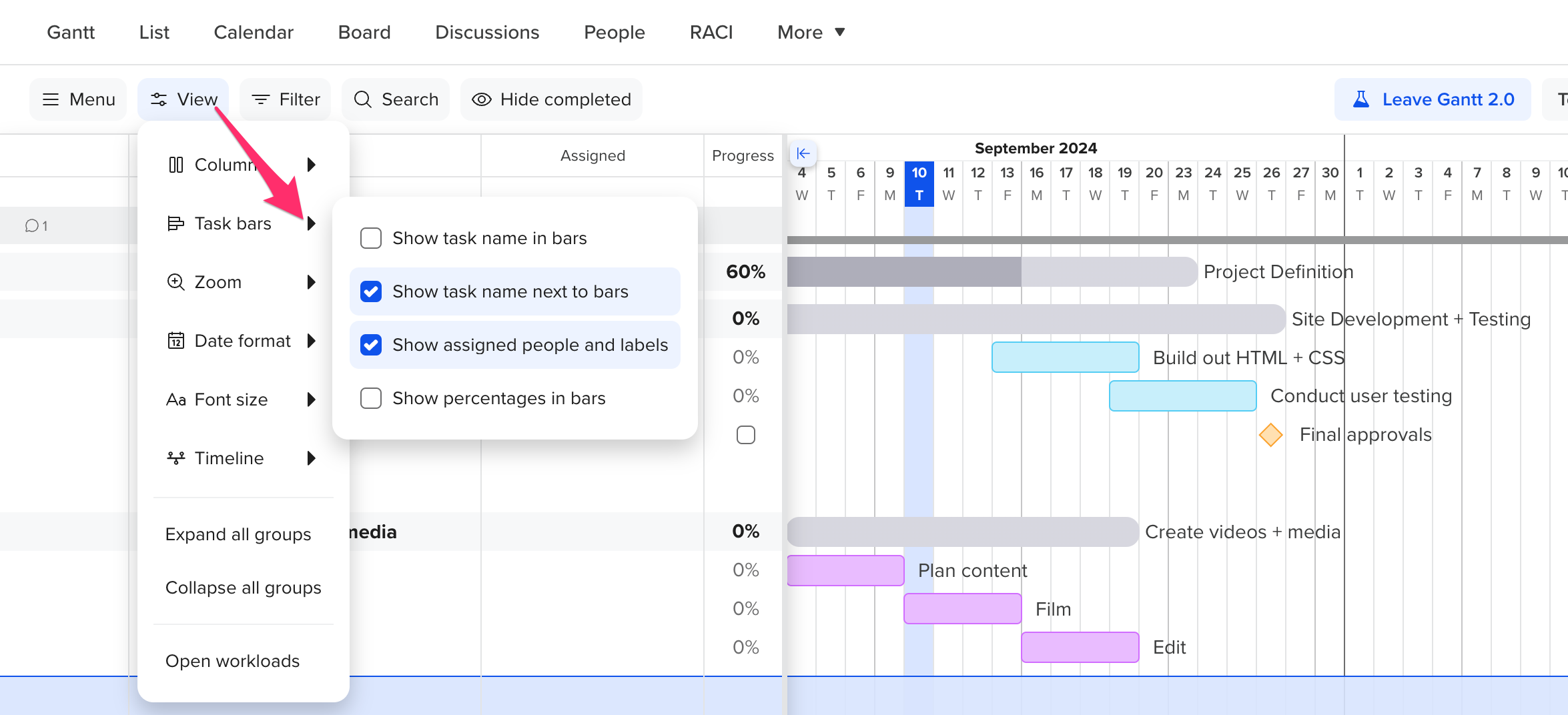Click the Date format calendar icon
The image size is (1568, 715).
175,340
